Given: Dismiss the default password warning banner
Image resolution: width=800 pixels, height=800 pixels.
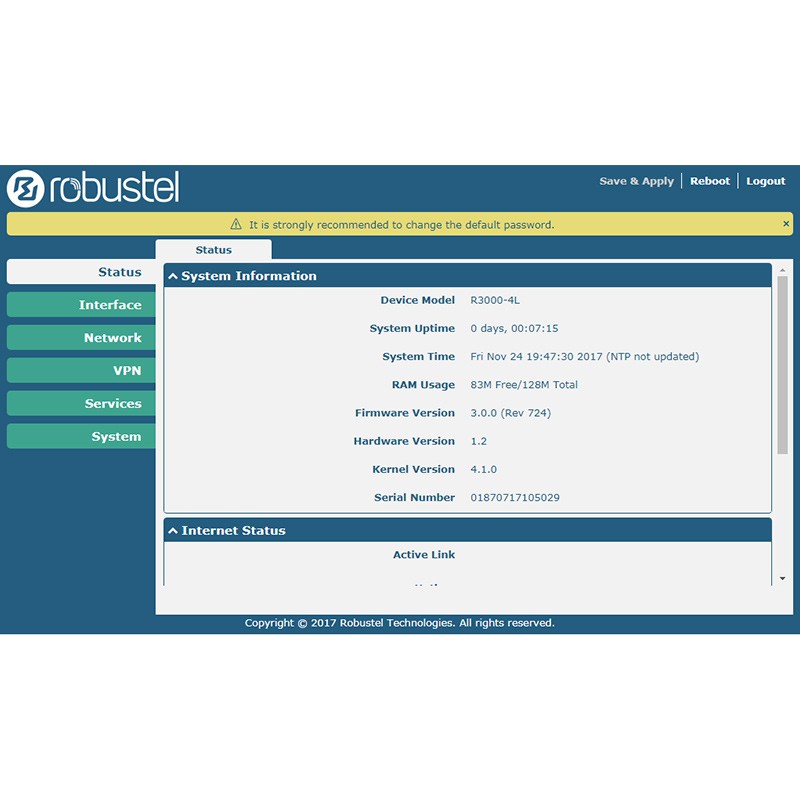Looking at the screenshot, I should click(786, 223).
